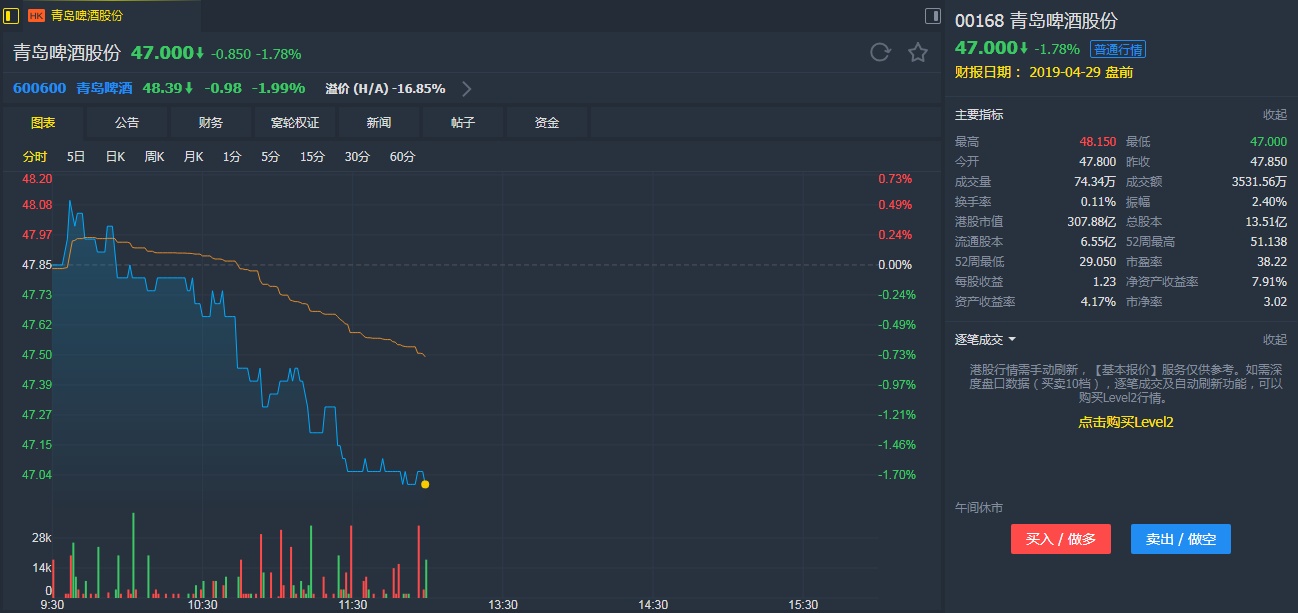Click the yellow latest-price dot on chart
The height and width of the screenshot is (613, 1298).
[x=425, y=484]
